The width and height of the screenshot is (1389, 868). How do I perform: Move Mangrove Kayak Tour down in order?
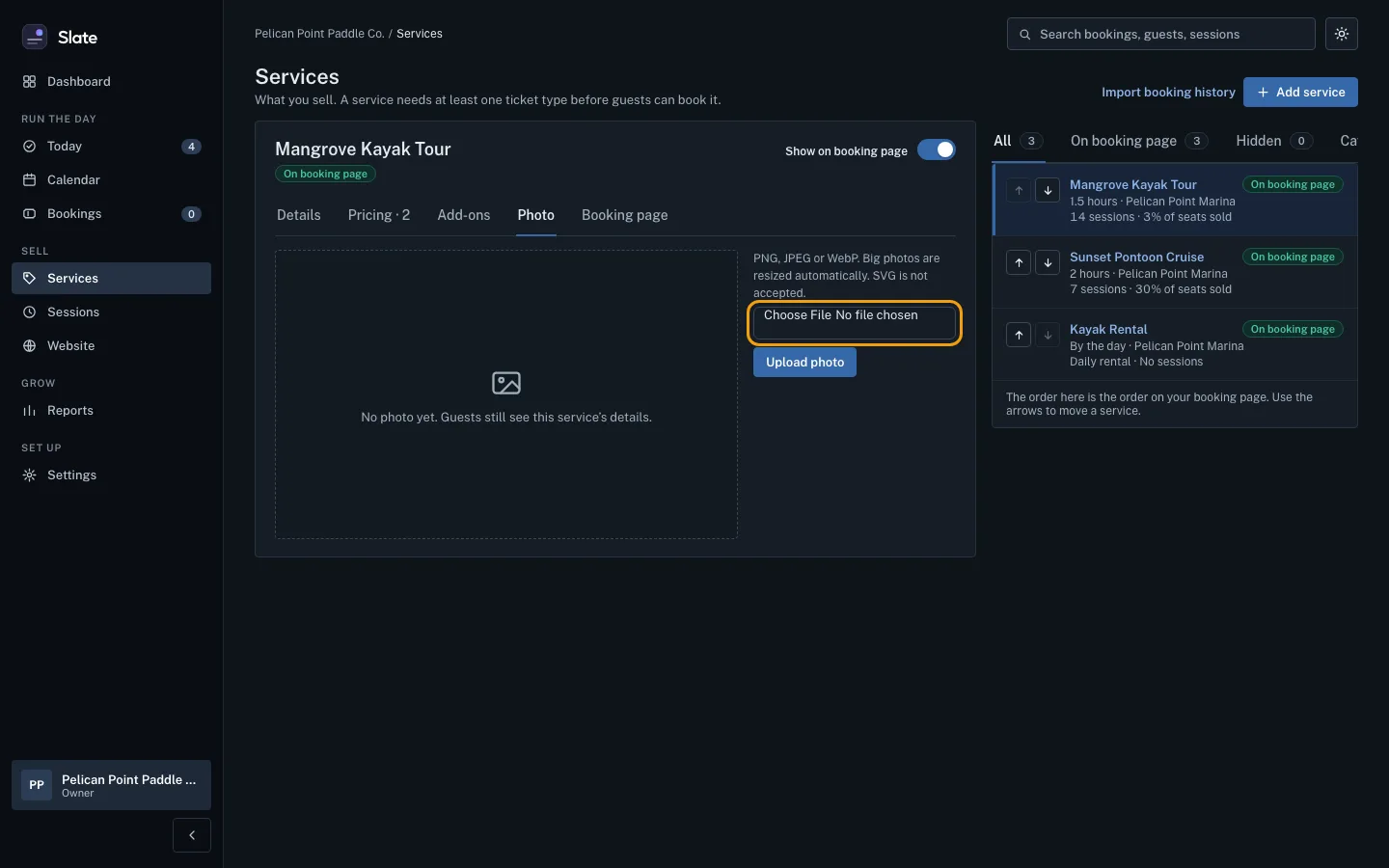point(1048,190)
